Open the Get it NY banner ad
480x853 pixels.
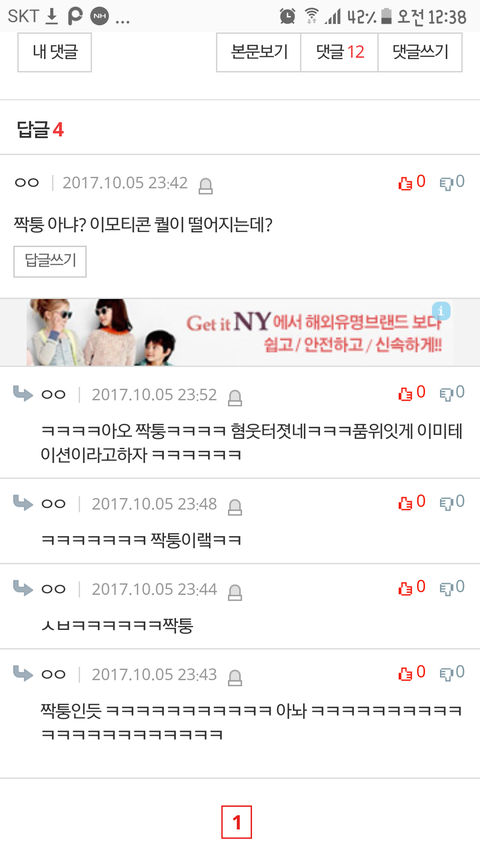[240, 332]
